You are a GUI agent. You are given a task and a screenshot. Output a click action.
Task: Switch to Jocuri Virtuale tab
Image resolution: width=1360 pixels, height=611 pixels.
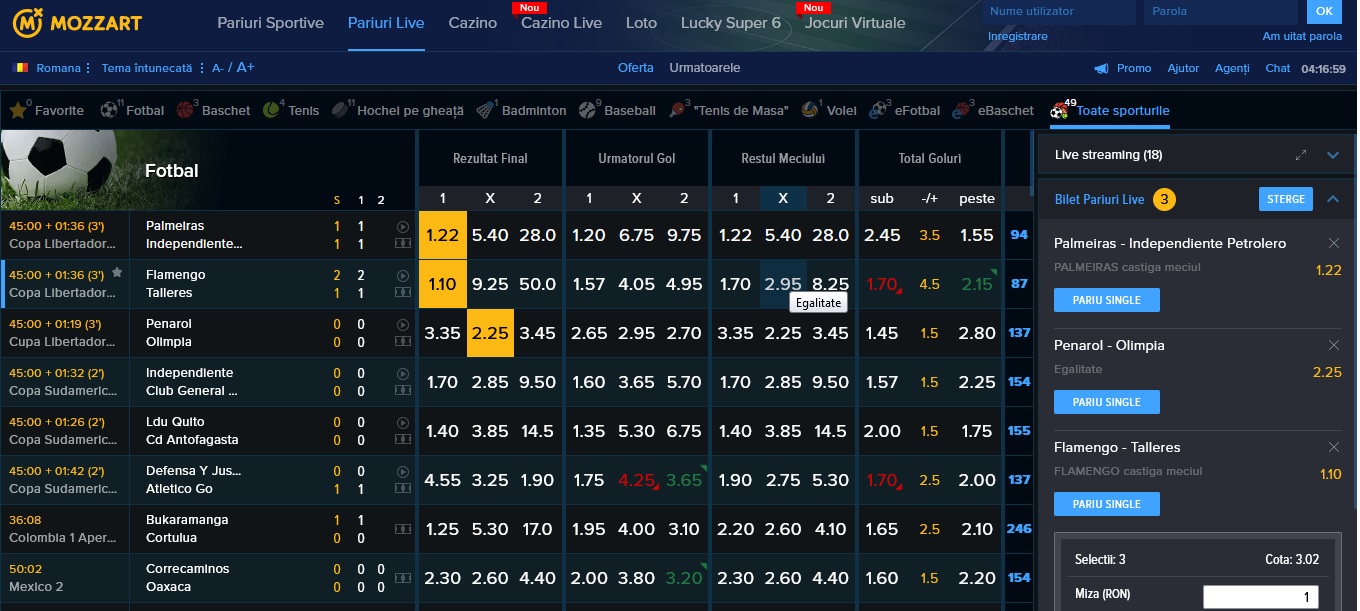point(855,23)
